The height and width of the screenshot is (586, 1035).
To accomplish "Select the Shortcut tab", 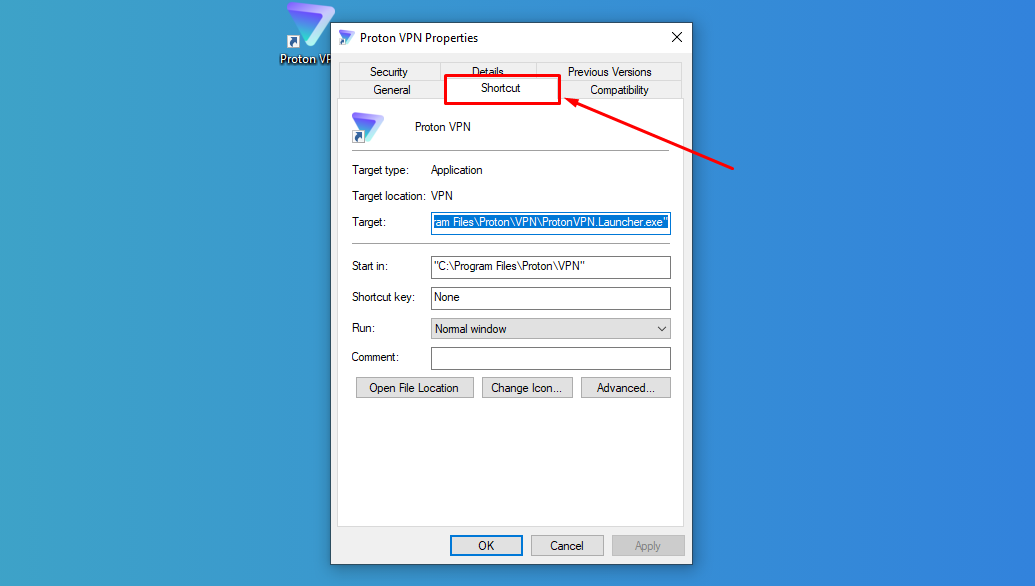I will 502,88.
